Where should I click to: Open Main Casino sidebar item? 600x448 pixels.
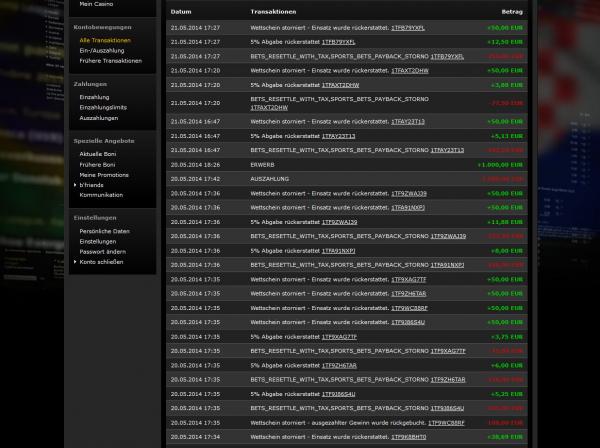point(97,4)
